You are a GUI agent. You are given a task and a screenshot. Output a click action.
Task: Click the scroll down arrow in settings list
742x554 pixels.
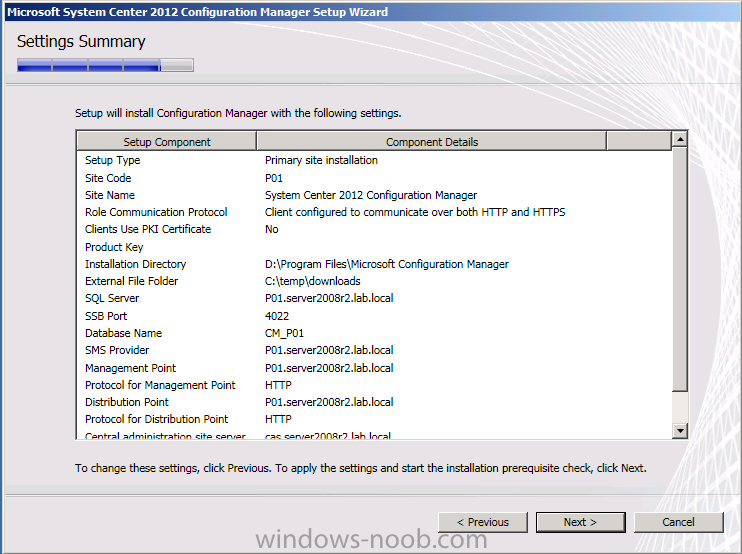680,431
